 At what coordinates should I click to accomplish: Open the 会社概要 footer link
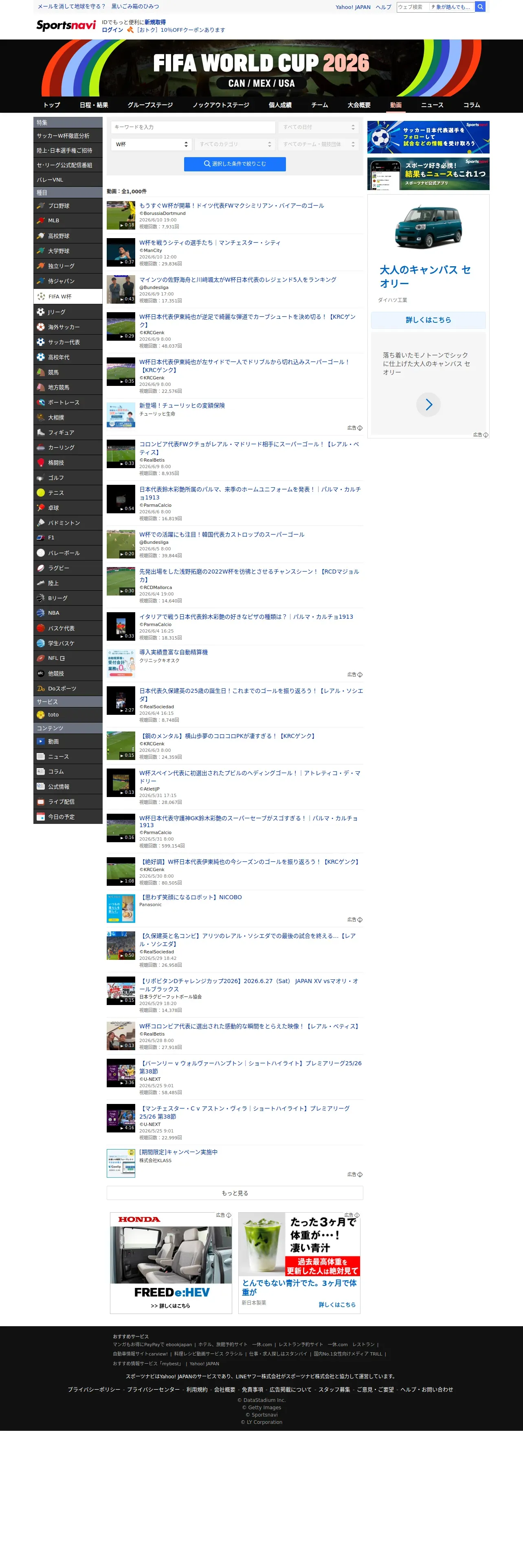[x=225, y=1390]
